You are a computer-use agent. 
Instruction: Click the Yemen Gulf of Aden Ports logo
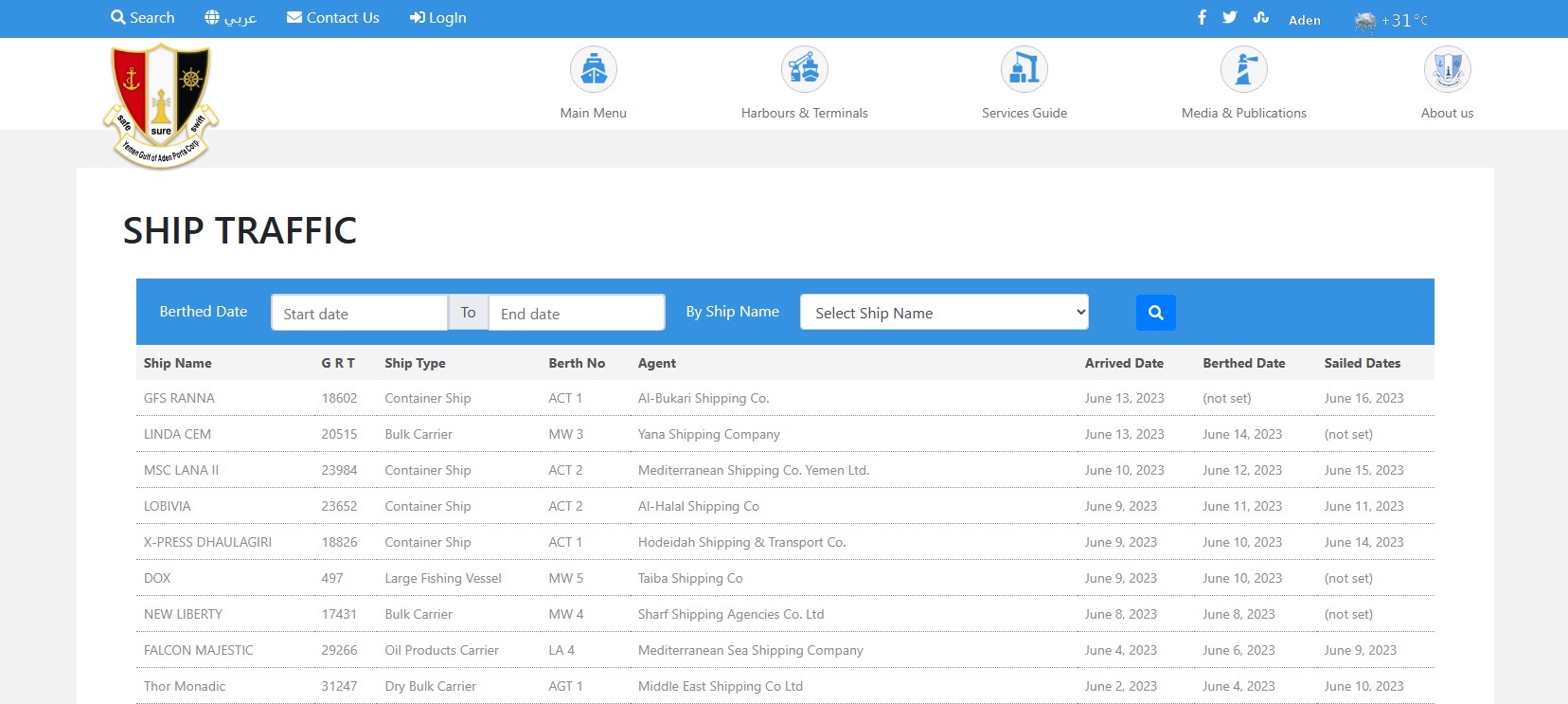click(161, 105)
